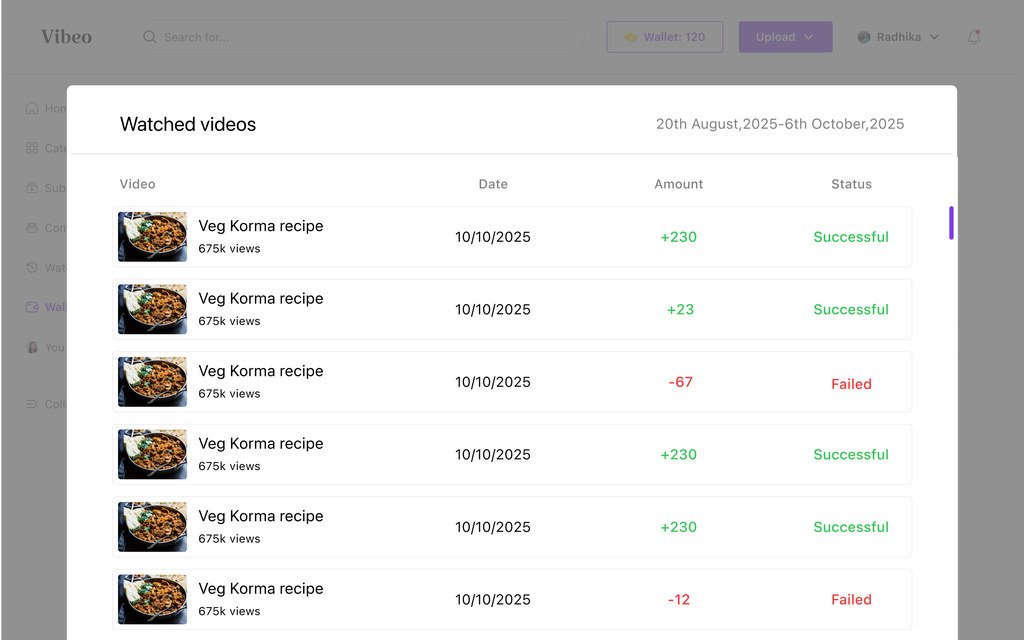1024x640 pixels.
Task: Click the Status column header
Action: click(851, 184)
